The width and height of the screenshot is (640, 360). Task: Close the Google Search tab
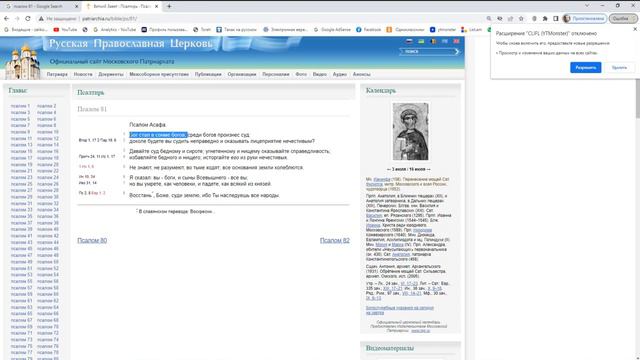76,7
